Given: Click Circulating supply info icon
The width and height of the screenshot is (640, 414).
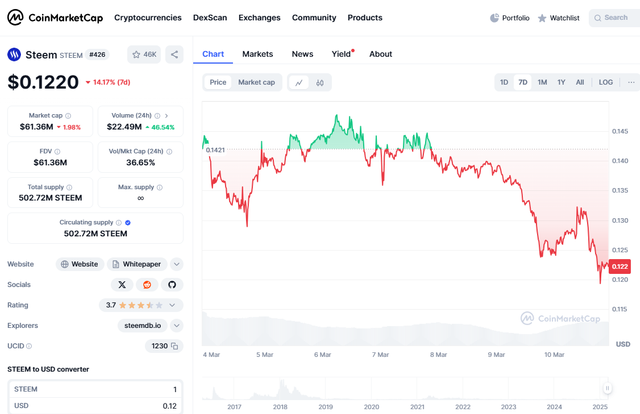Looking at the screenshot, I should click(x=119, y=223).
